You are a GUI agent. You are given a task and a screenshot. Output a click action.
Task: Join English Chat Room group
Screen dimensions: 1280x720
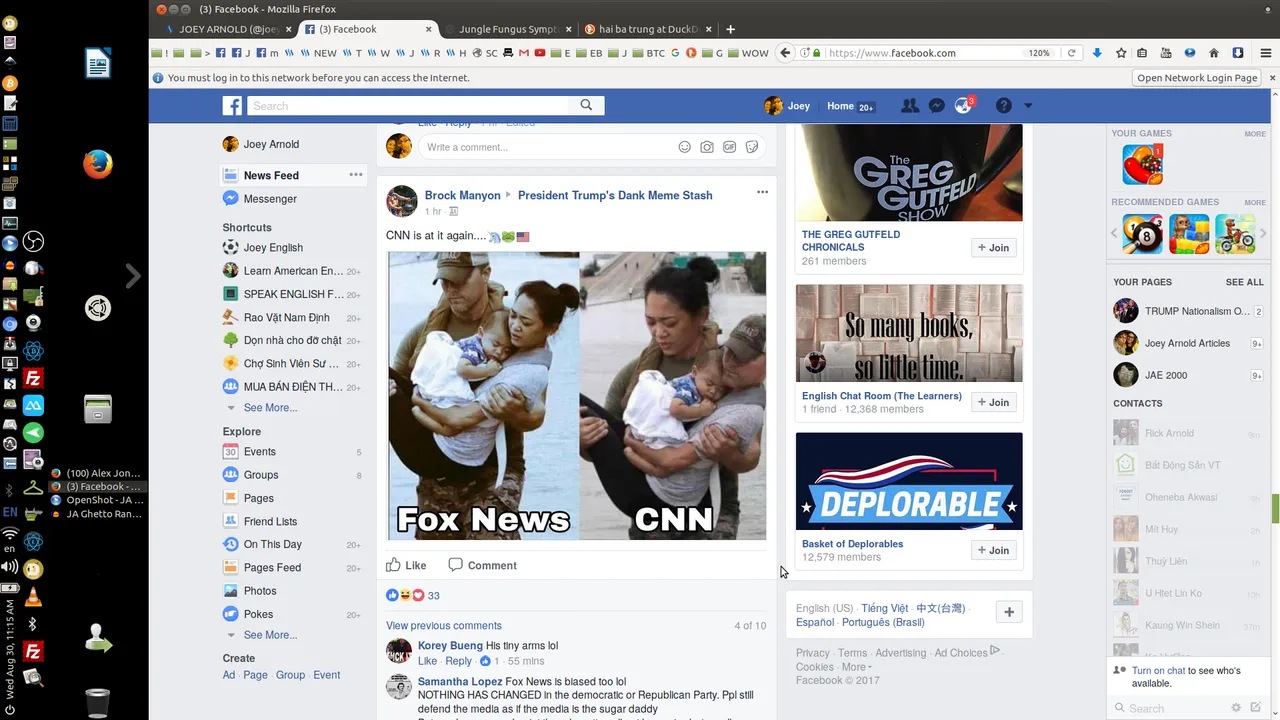tap(993, 402)
